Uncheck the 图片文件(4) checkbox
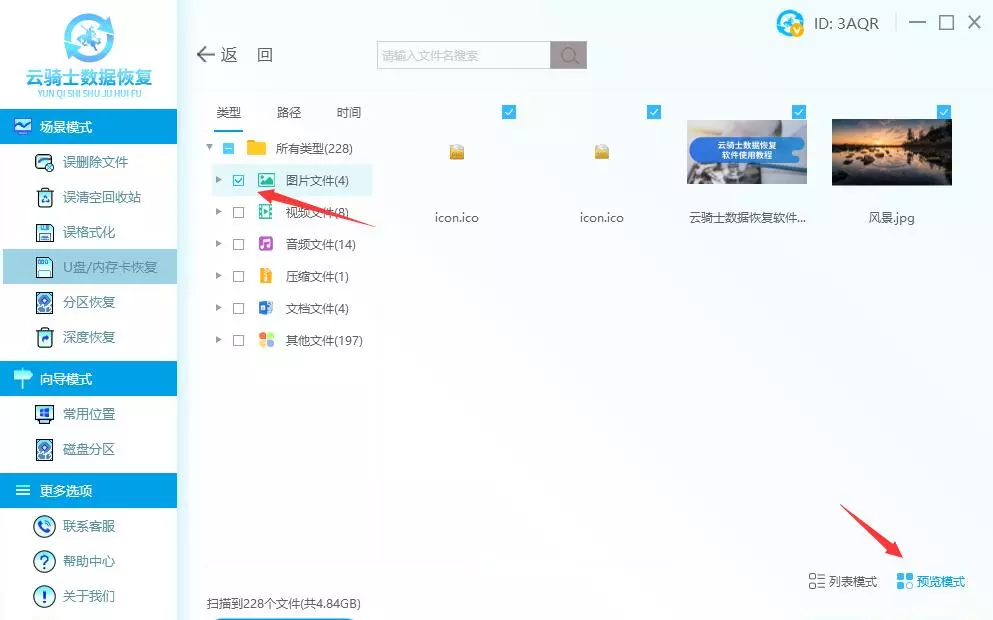Screen dimensions: 993x620 click(239, 180)
